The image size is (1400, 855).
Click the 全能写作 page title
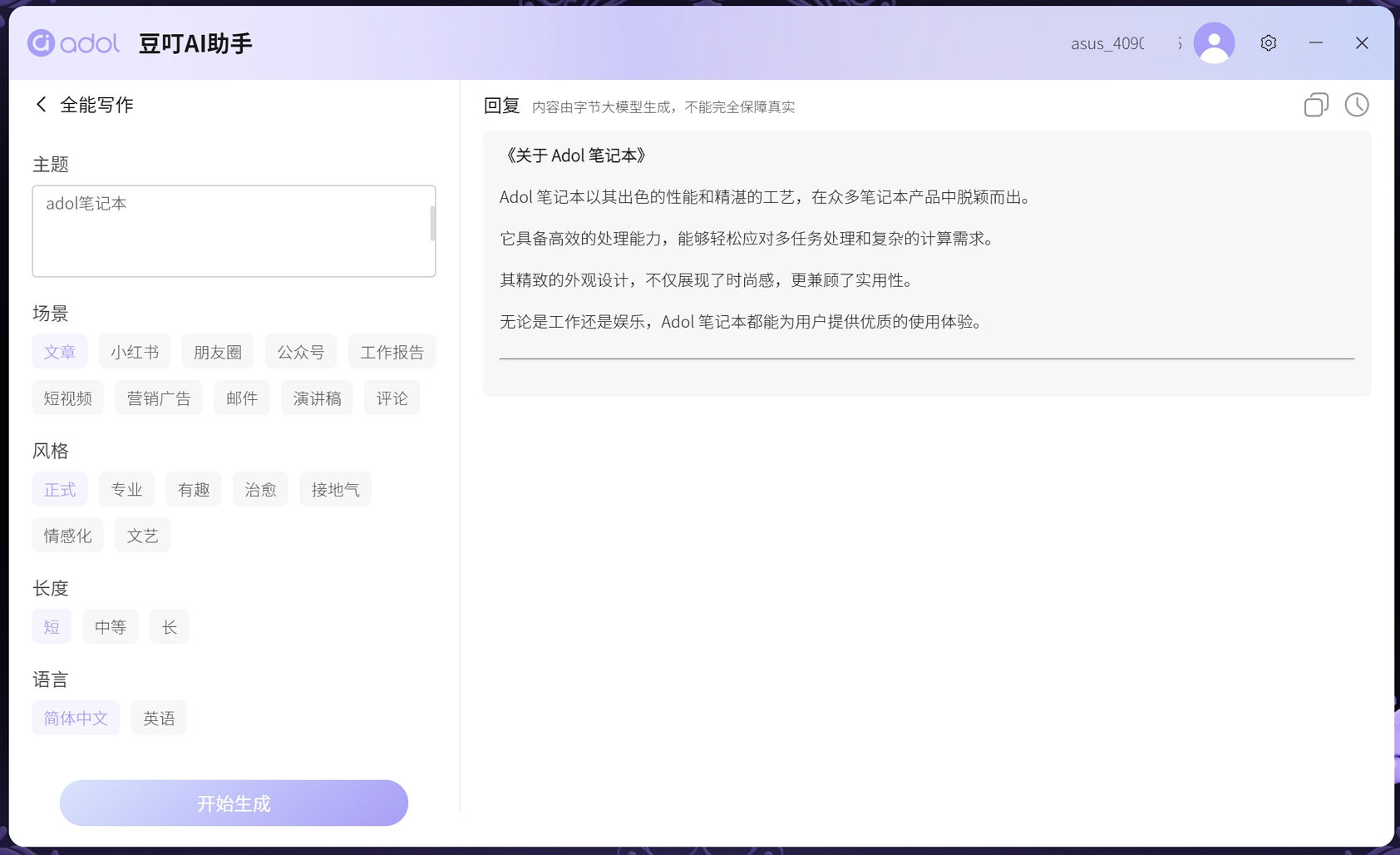pos(96,105)
